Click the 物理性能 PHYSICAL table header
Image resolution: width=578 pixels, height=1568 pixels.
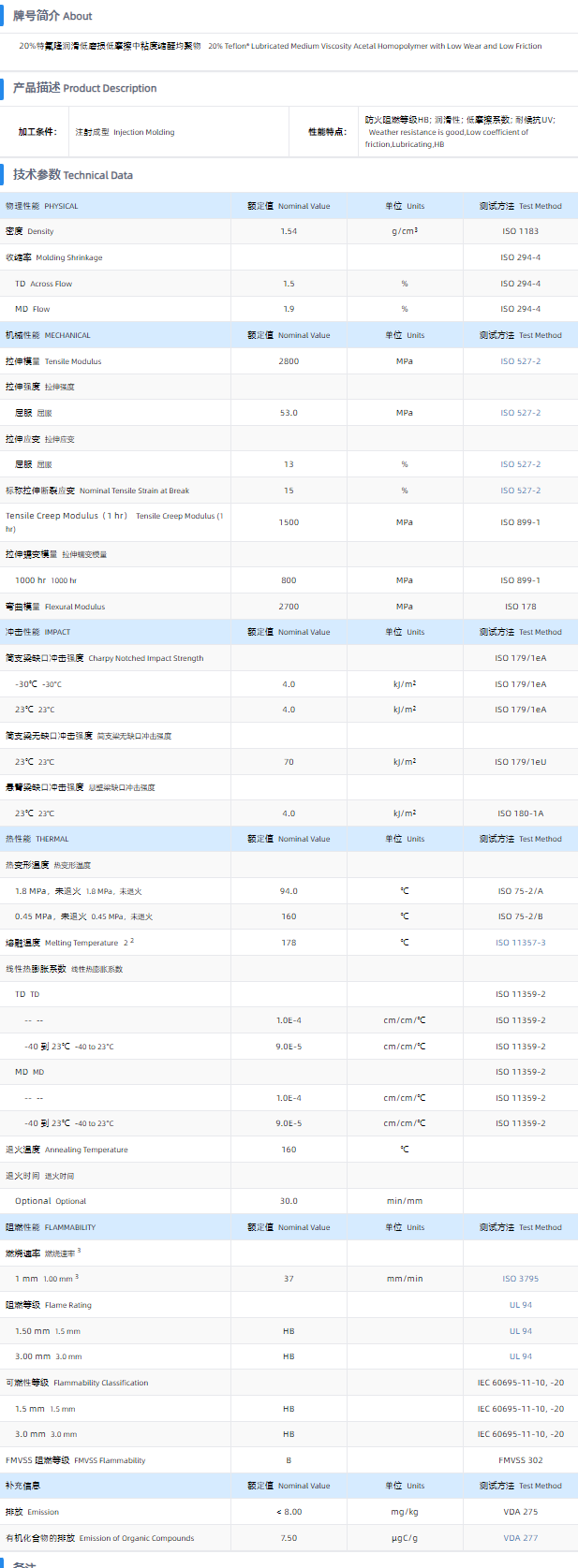(x=42, y=206)
